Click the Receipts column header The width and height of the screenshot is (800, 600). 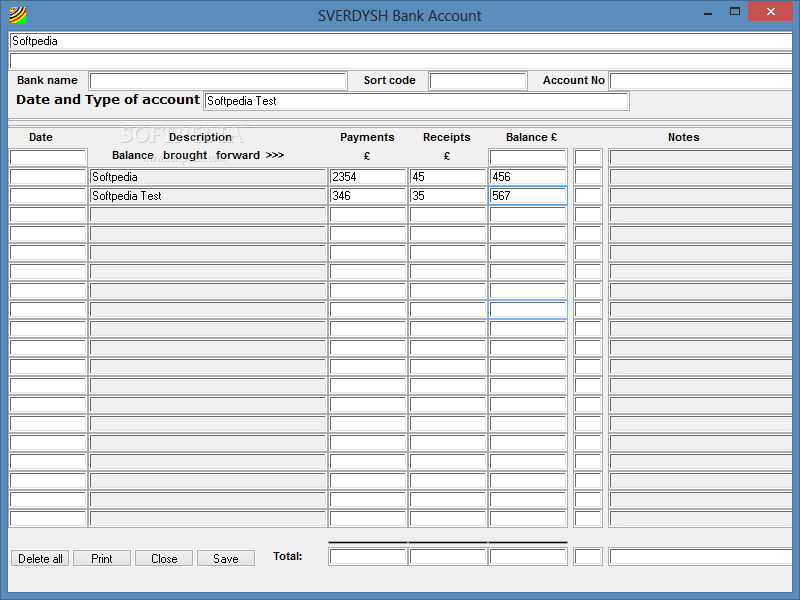446,137
